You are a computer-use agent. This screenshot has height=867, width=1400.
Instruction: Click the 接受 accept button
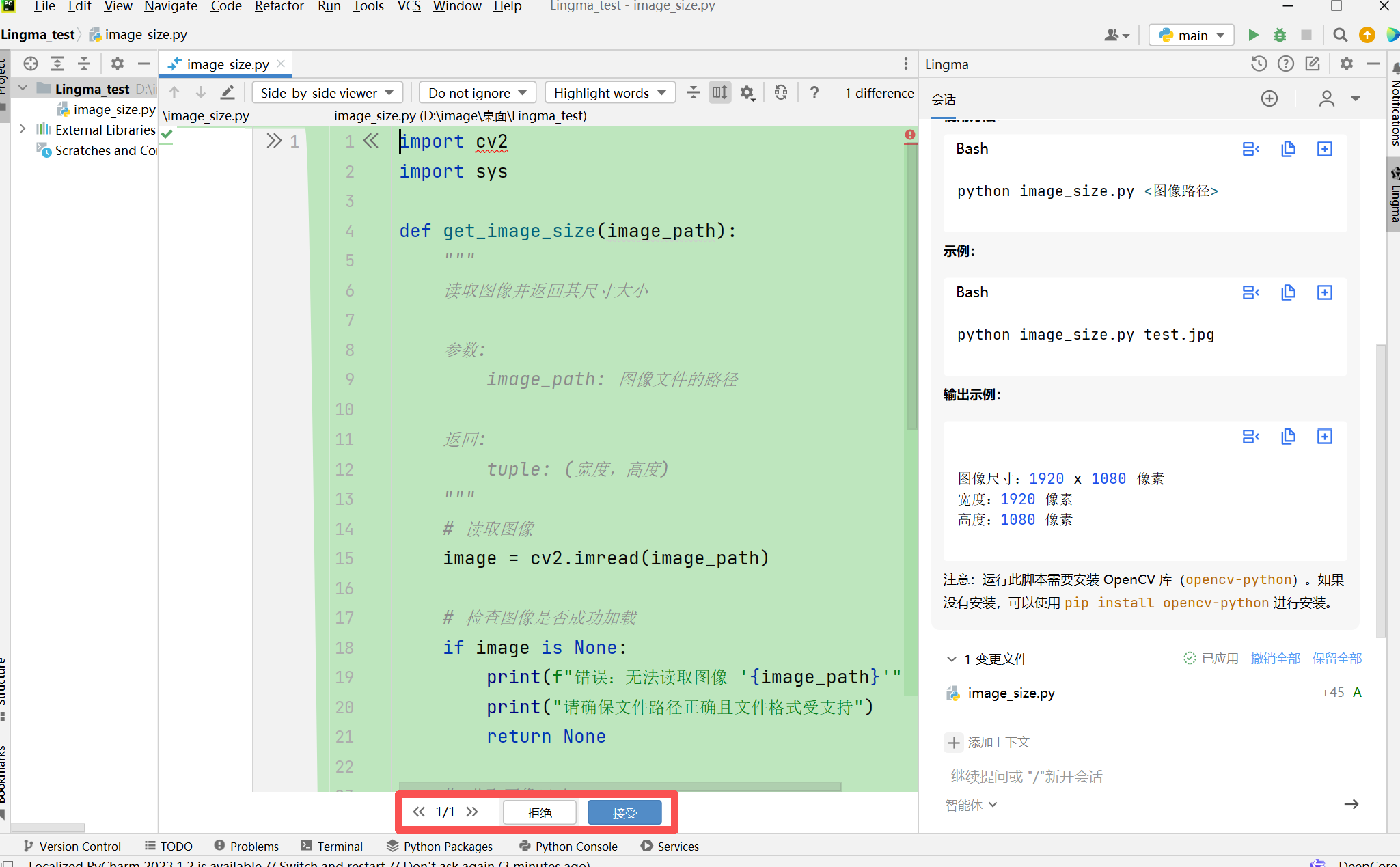pos(624,812)
